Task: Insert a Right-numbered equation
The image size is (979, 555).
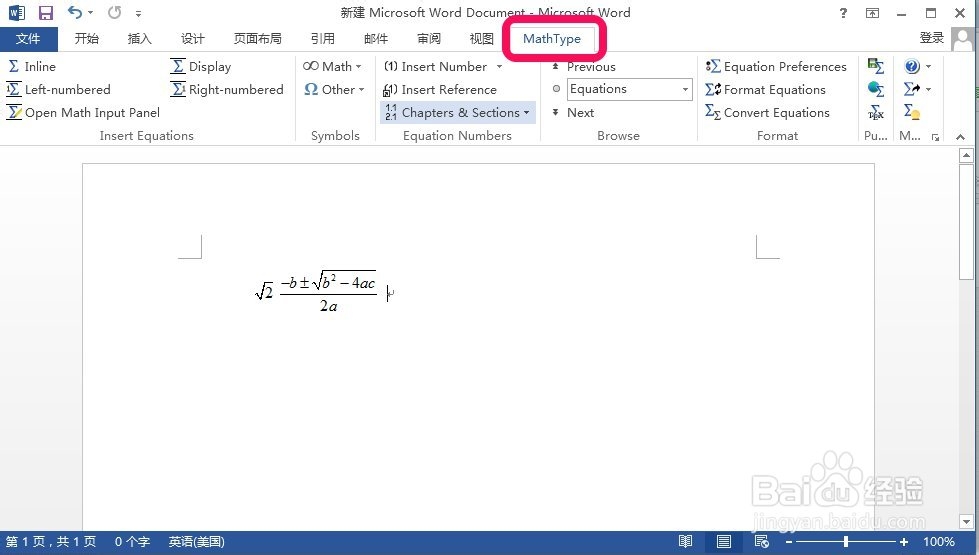Action: click(227, 89)
